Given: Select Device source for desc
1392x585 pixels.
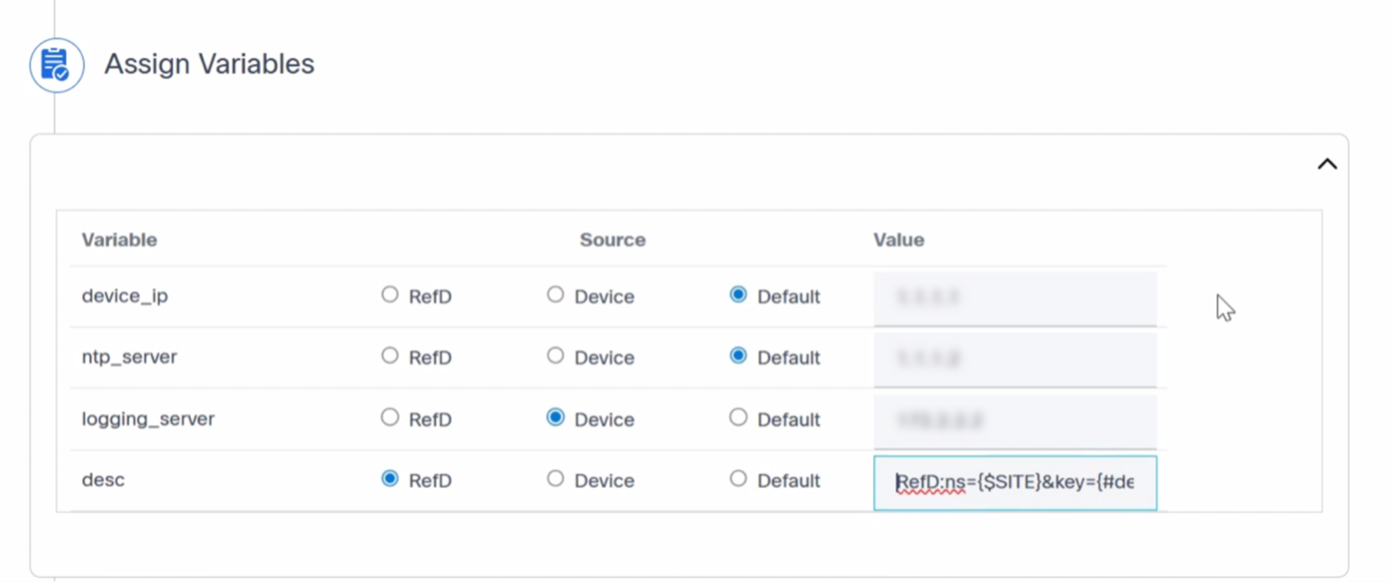Looking at the screenshot, I should click(555, 479).
